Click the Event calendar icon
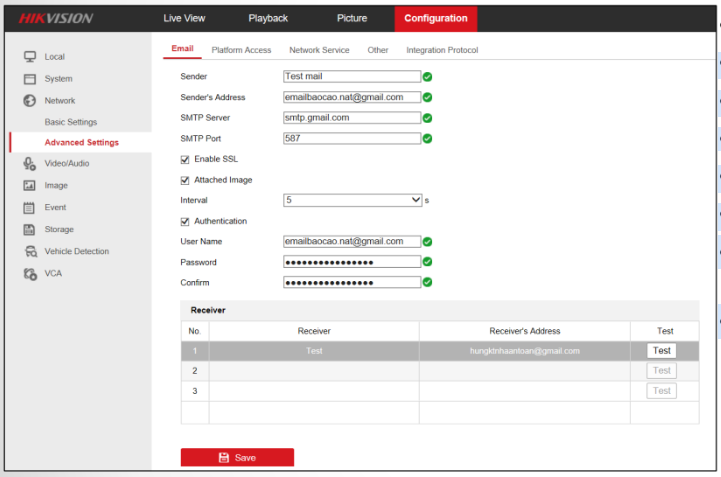Viewport: 721px width, 477px height. (29, 208)
